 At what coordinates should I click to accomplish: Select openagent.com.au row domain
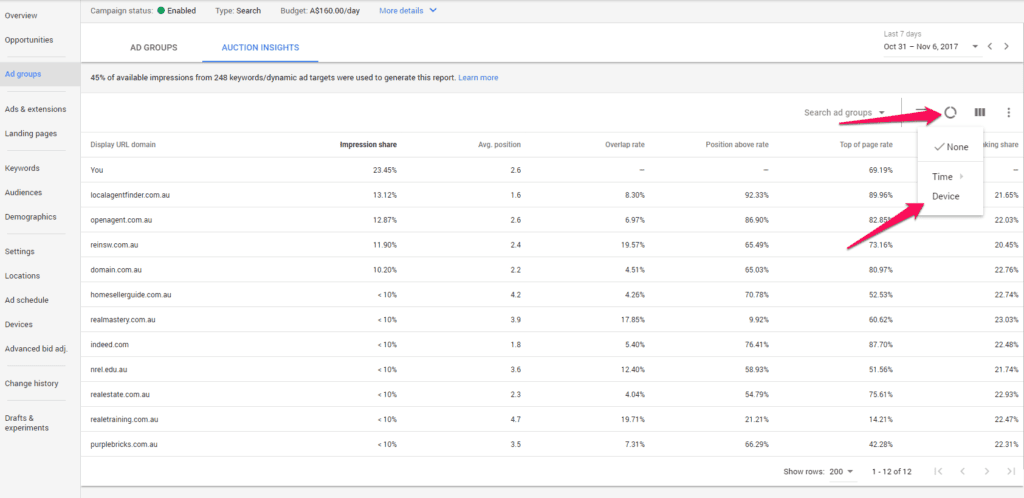pos(120,220)
